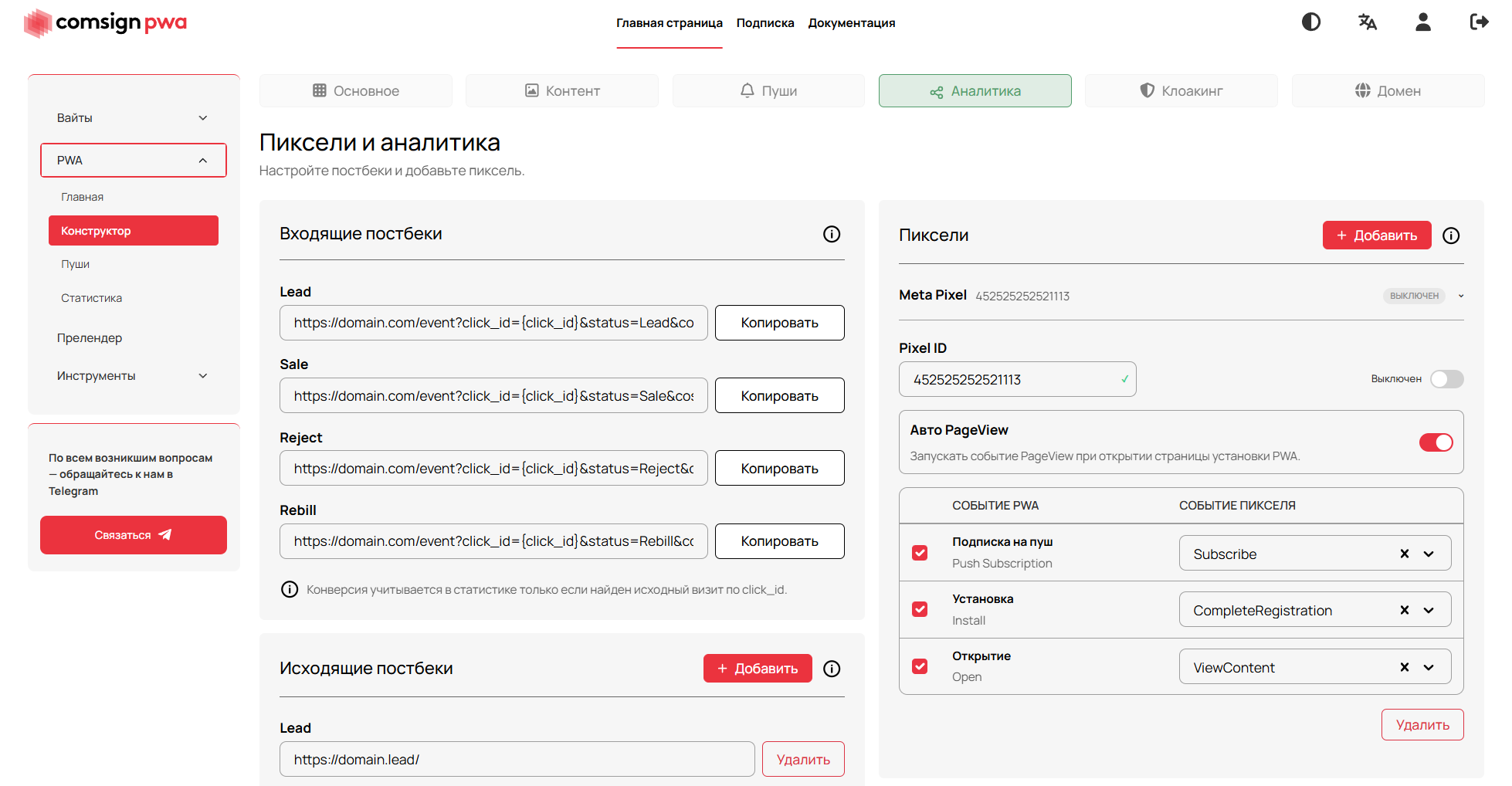Open the CompleteRegistration dropdown arrow
This screenshot has width=1512, height=786.
pos(1429,610)
